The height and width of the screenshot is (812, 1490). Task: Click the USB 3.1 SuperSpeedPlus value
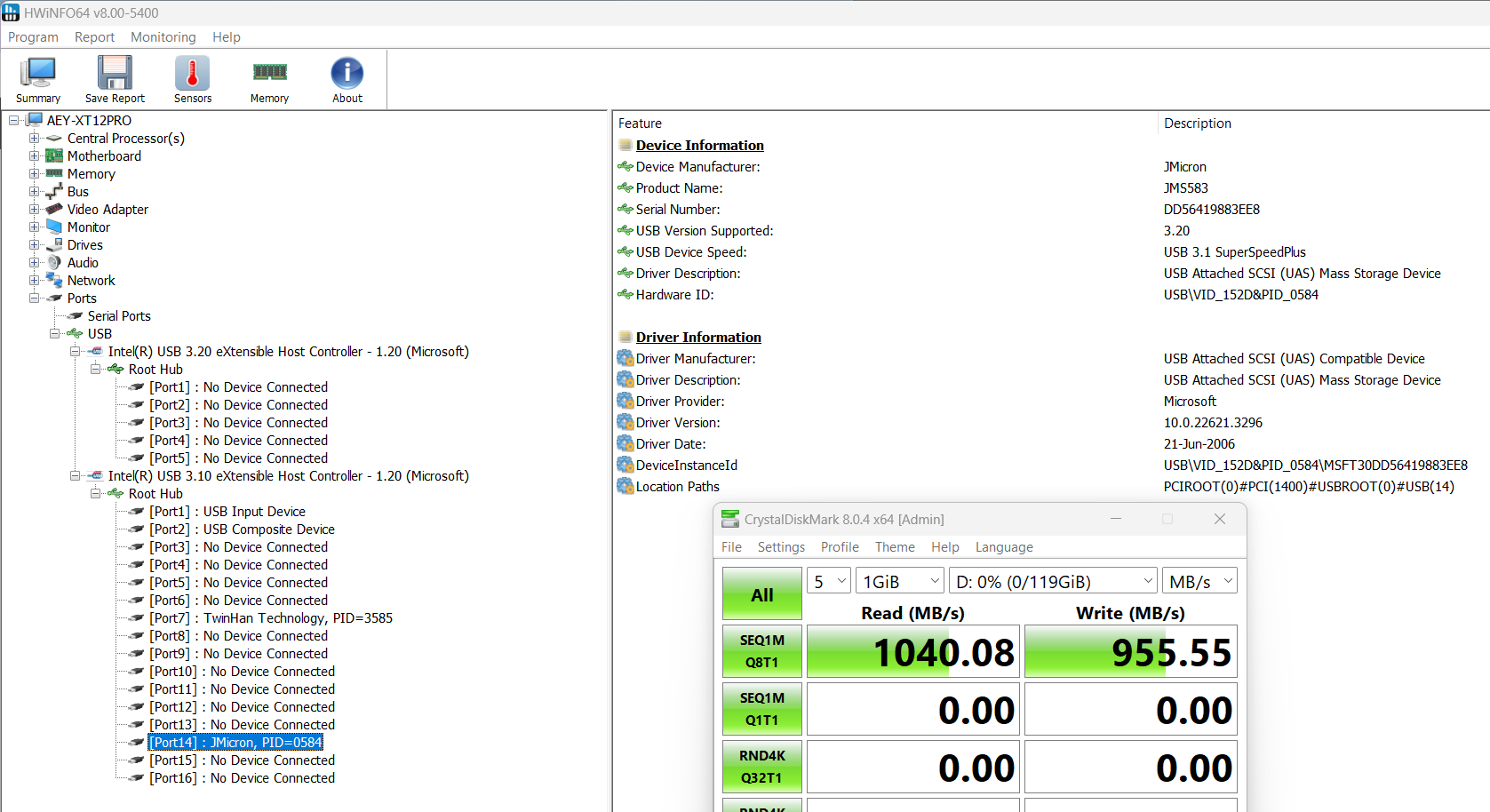pos(1235,252)
